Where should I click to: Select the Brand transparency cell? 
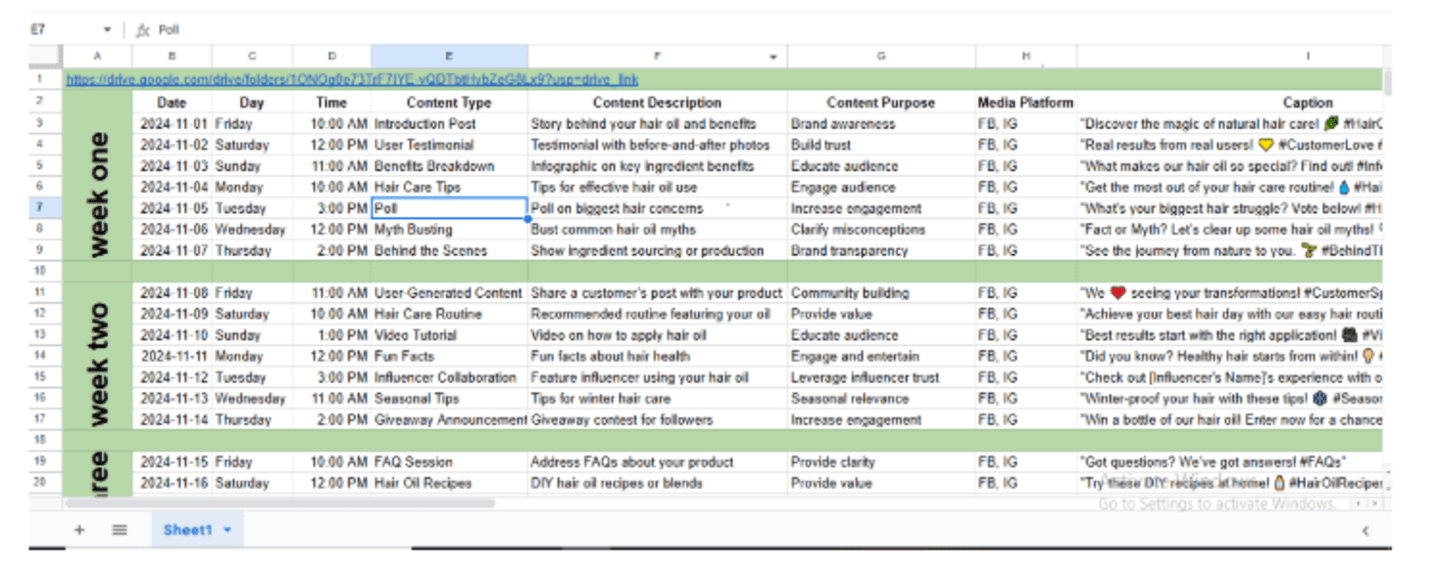click(881, 251)
